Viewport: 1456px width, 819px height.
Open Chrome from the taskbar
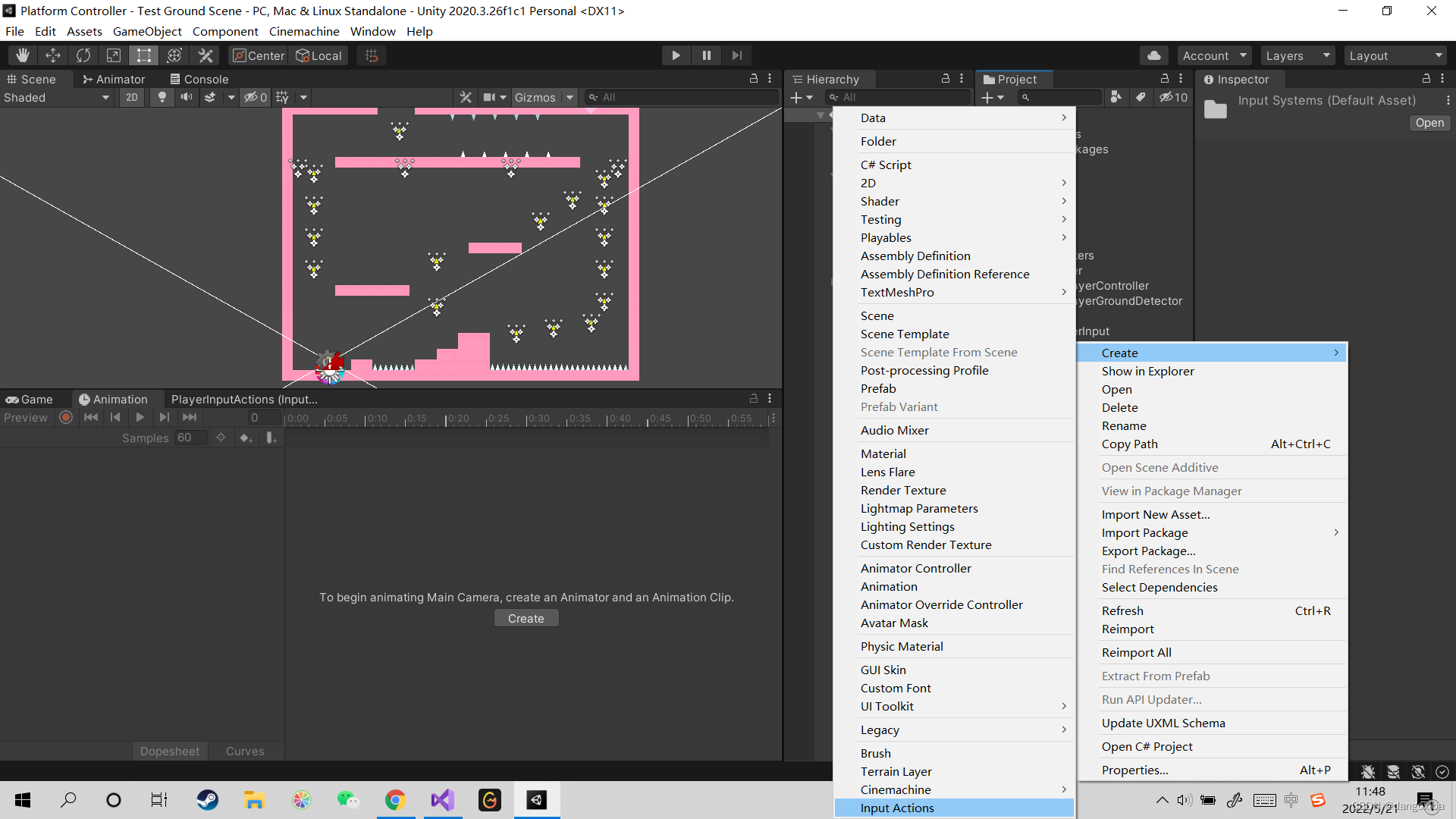395,800
